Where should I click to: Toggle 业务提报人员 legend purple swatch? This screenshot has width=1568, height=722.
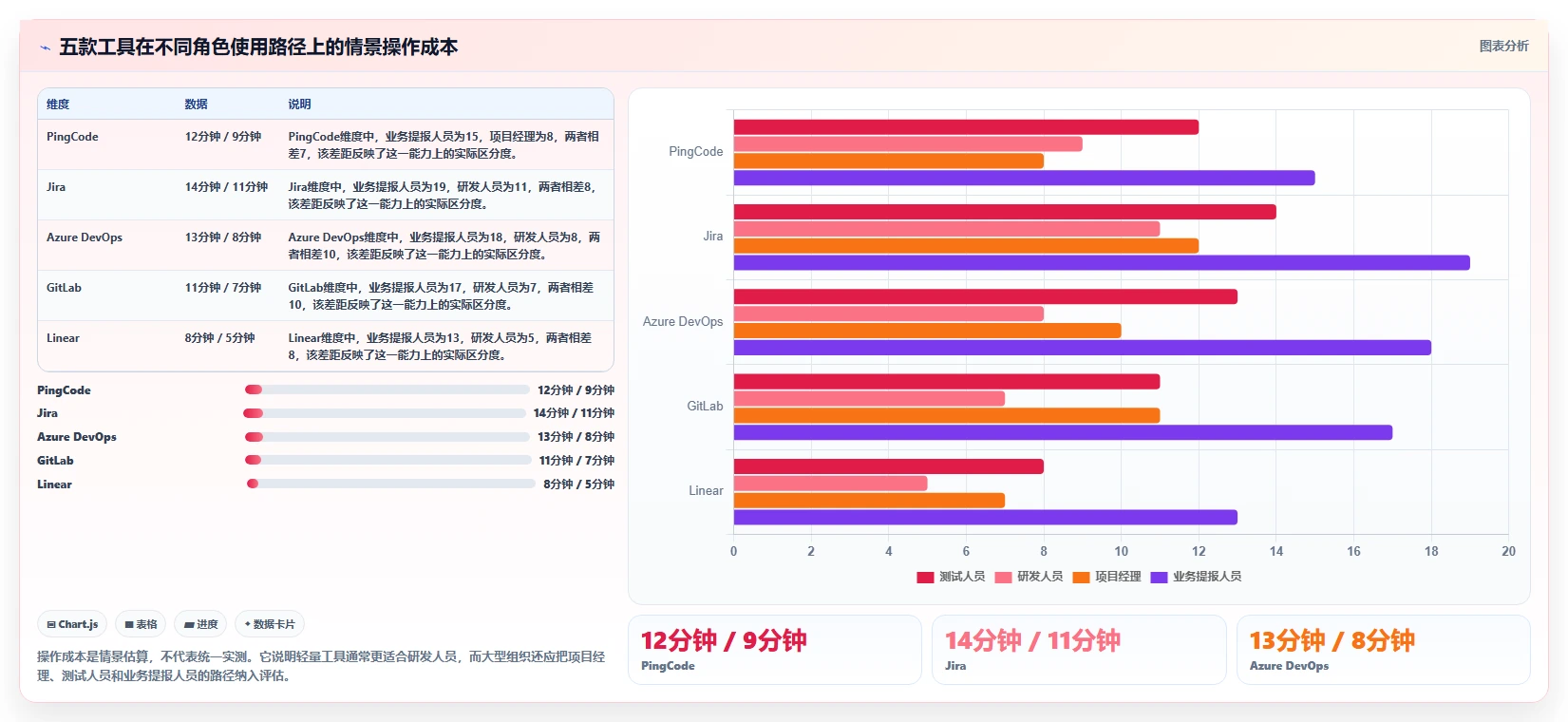coord(1159,577)
